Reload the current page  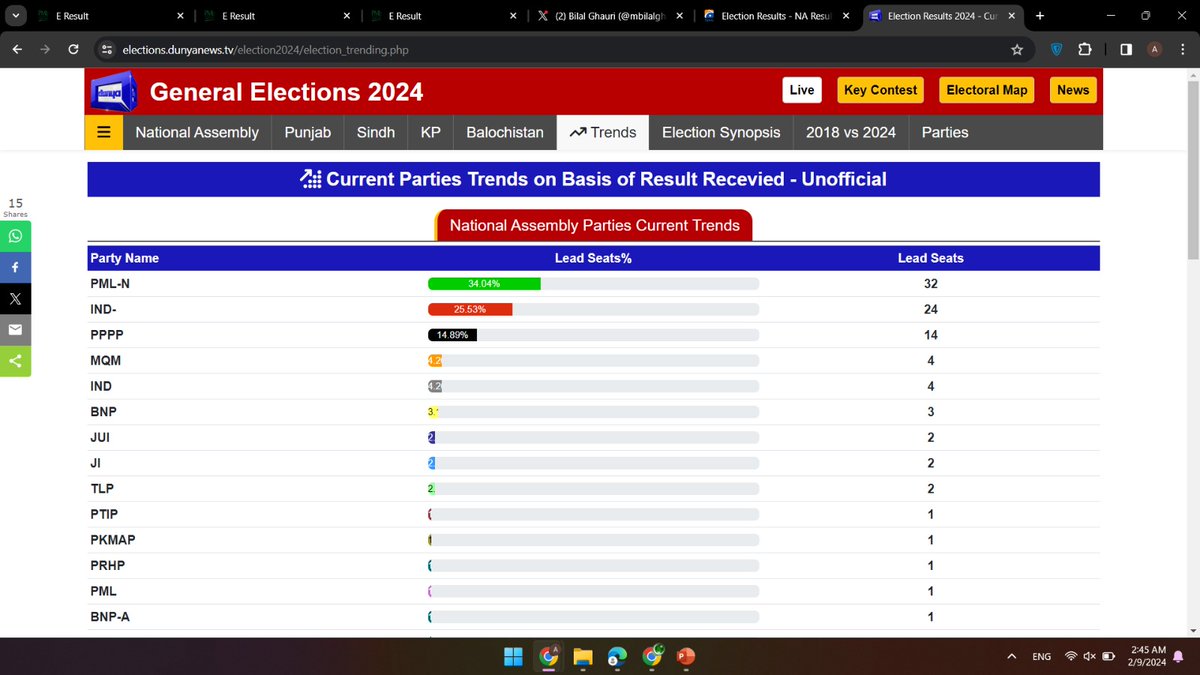coord(73,50)
